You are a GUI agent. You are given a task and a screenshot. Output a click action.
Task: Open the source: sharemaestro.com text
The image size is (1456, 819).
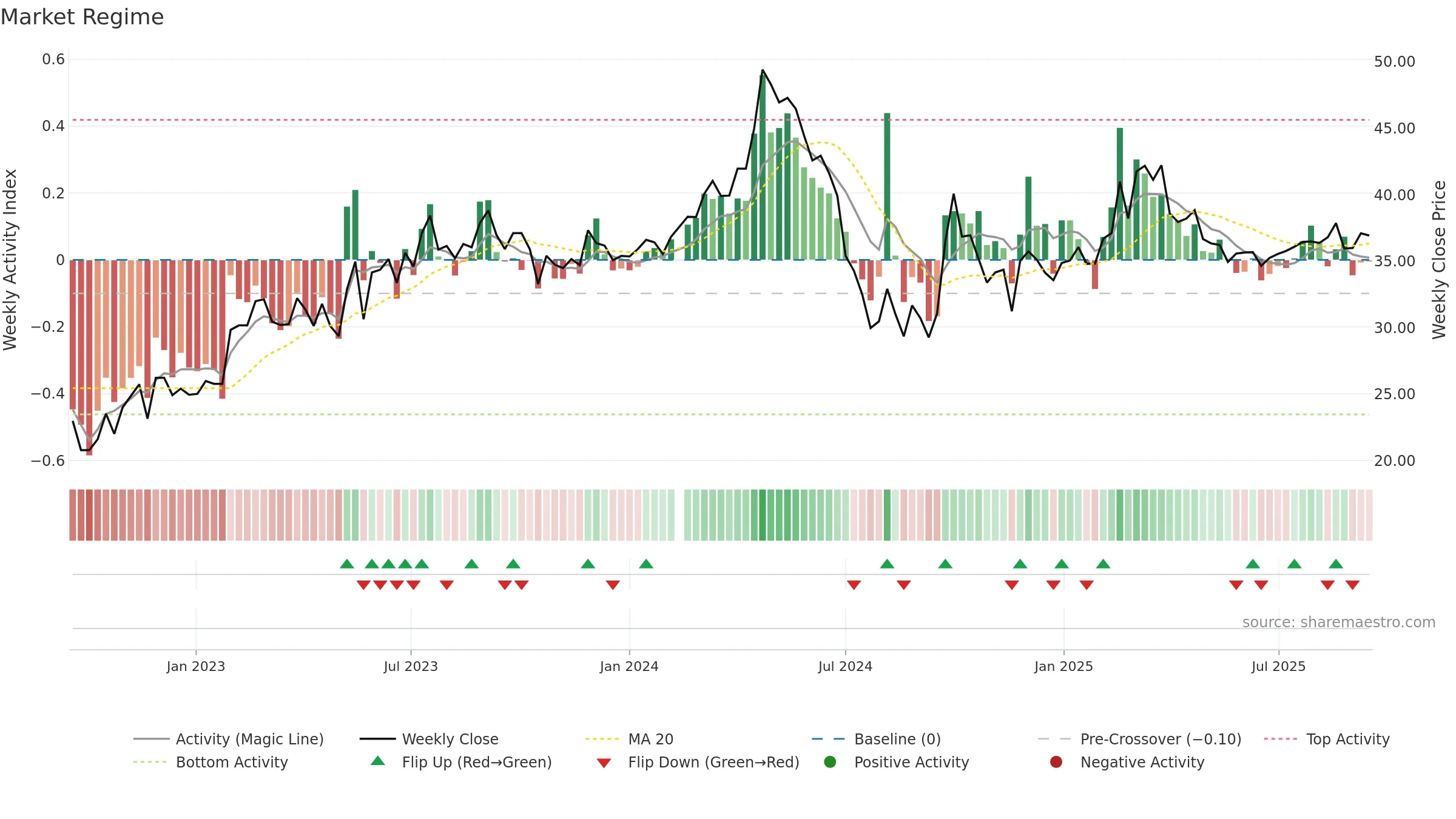coord(1338,622)
